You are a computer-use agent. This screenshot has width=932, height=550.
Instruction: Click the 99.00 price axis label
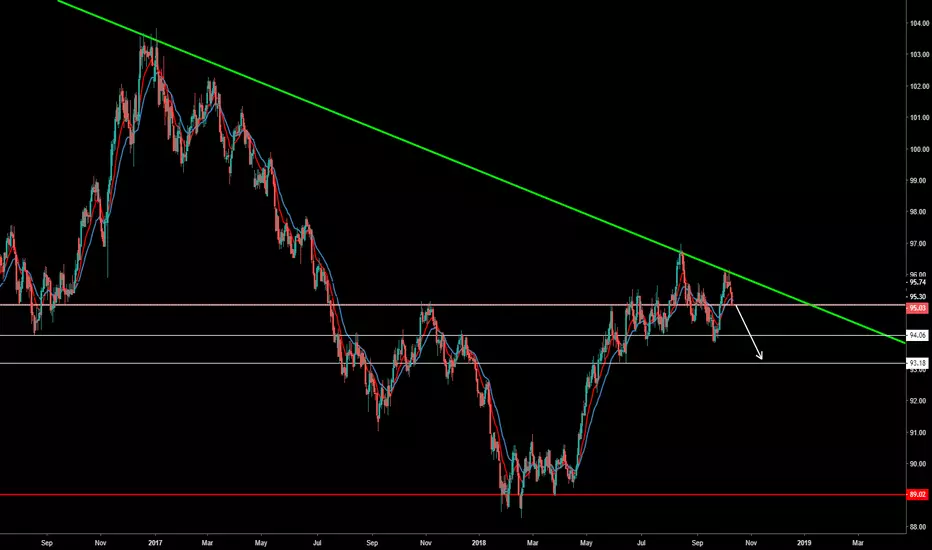pos(918,181)
